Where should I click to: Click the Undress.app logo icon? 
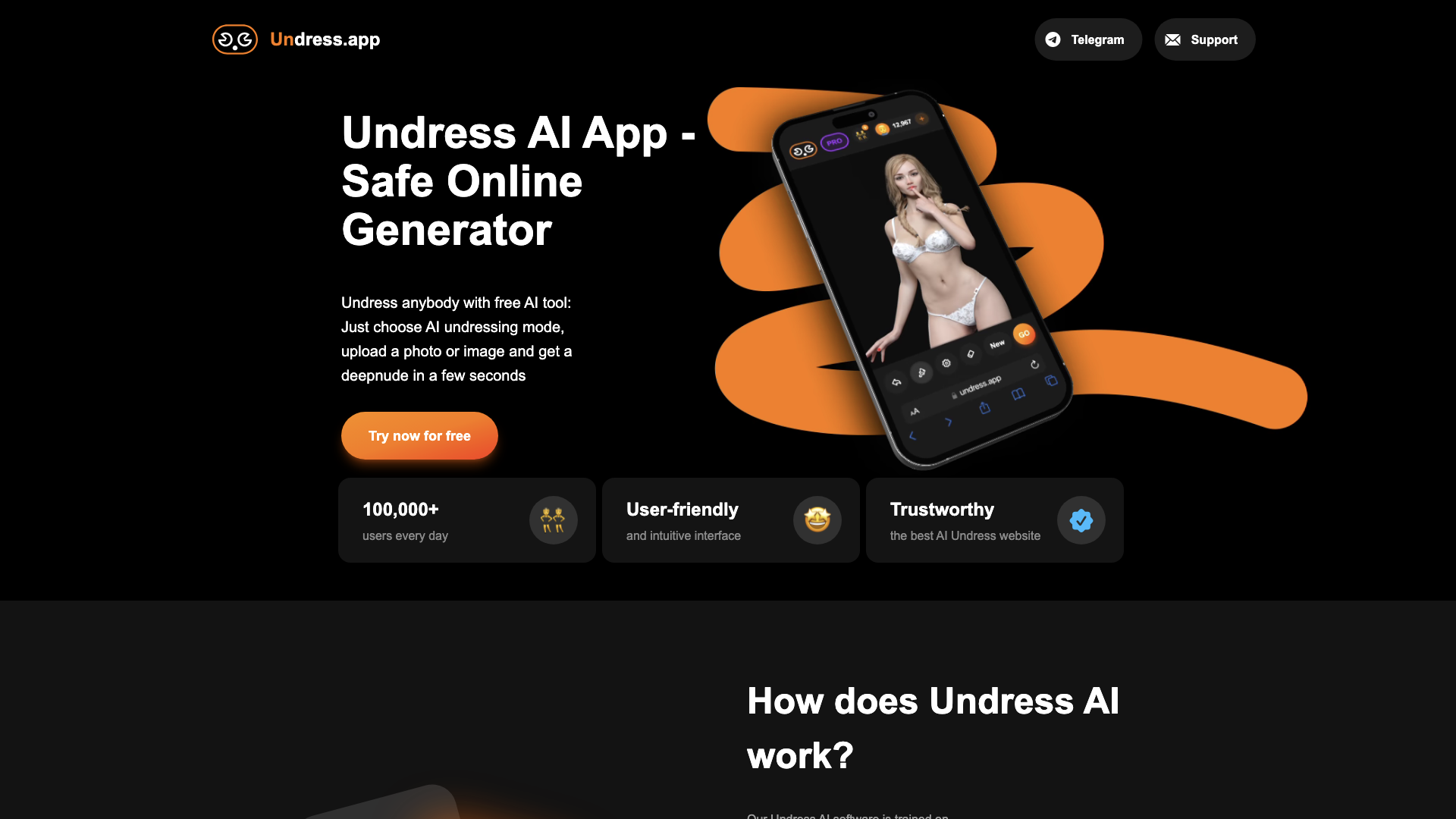pyautogui.click(x=234, y=39)
